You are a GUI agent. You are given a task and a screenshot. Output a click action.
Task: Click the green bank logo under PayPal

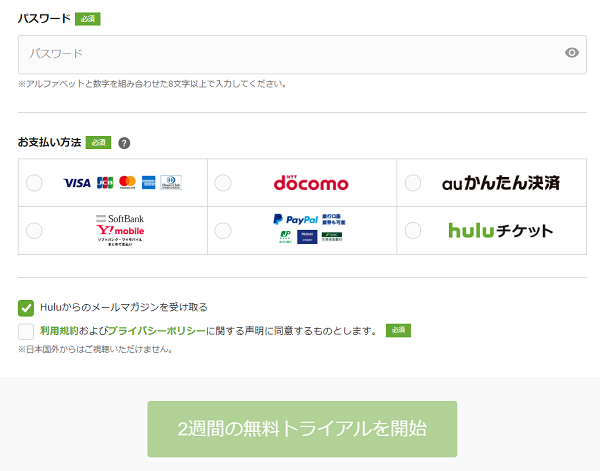pyautogui.click(x=332, y=237)
